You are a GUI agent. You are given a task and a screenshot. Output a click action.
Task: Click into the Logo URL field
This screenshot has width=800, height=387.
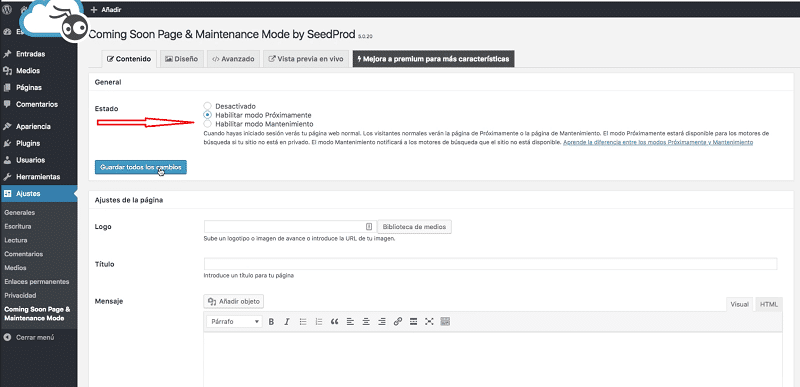click(290, 226)
